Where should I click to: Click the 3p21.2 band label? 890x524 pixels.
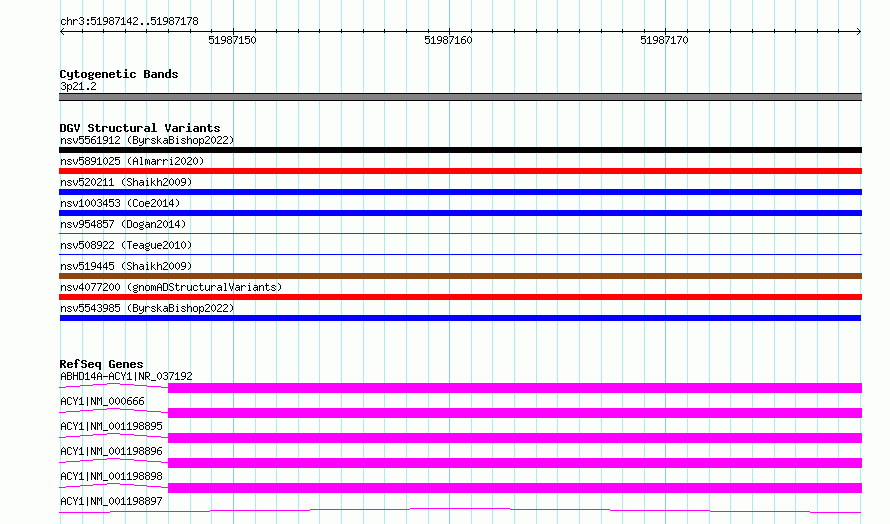pyautogui.click(x=78, y=86)
